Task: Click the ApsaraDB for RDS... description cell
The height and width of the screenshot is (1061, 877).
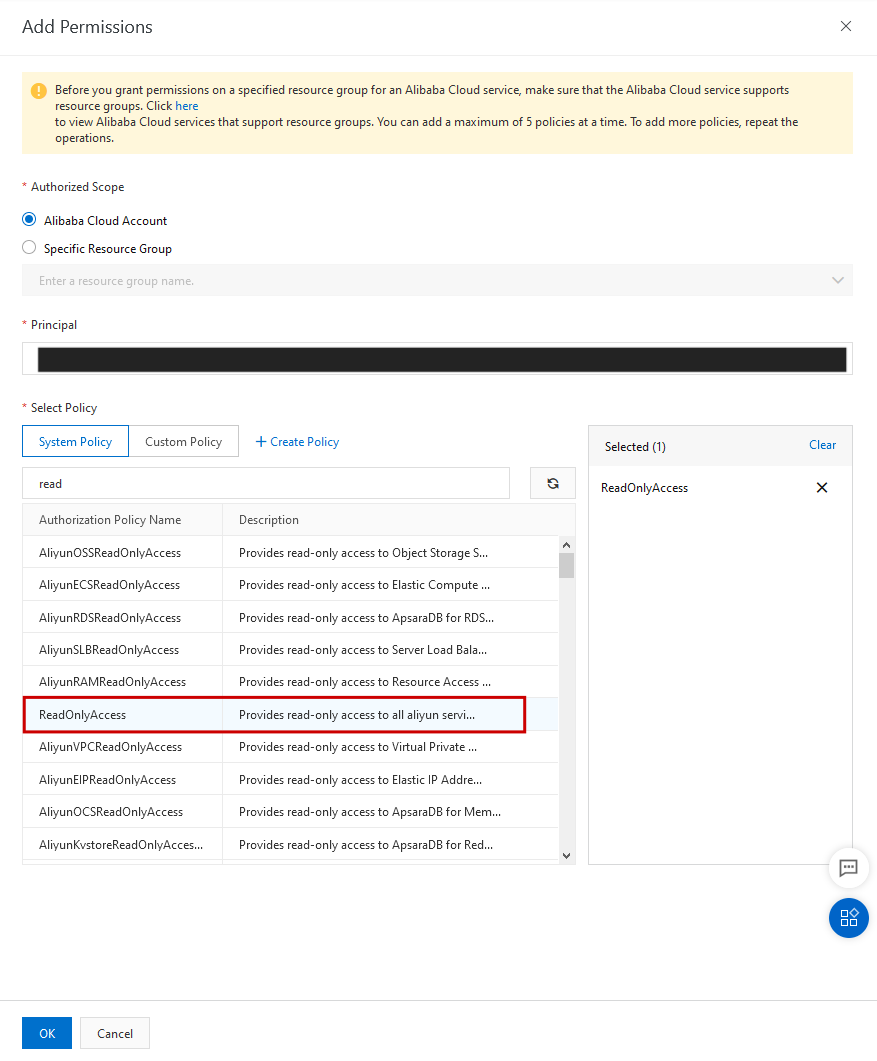Action: (367, 617)
